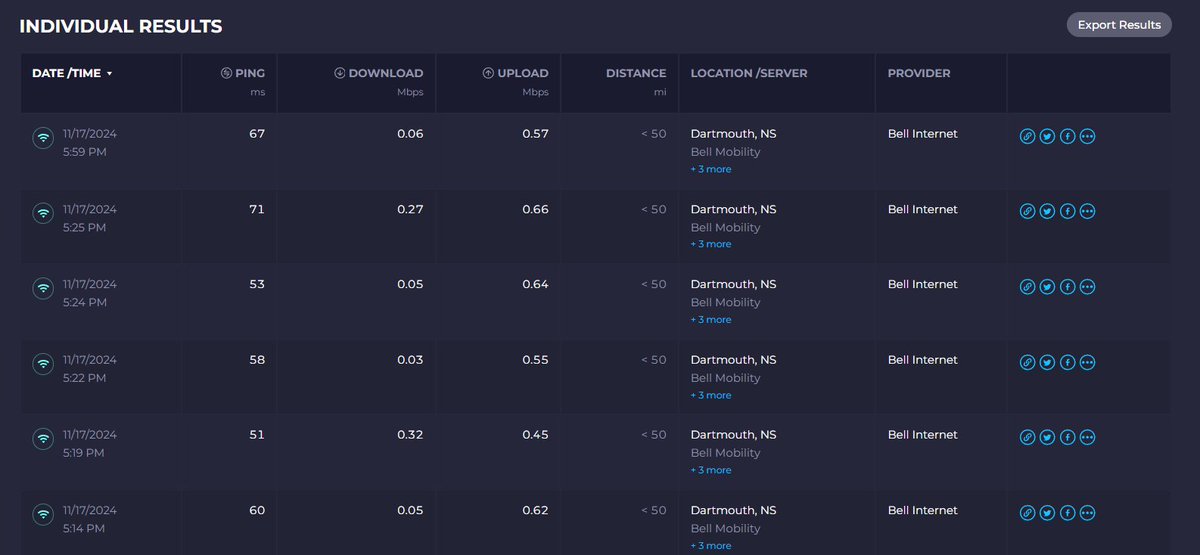
Task: Share 5:25 PM result on Twitter
Action: click(1047, 211)
